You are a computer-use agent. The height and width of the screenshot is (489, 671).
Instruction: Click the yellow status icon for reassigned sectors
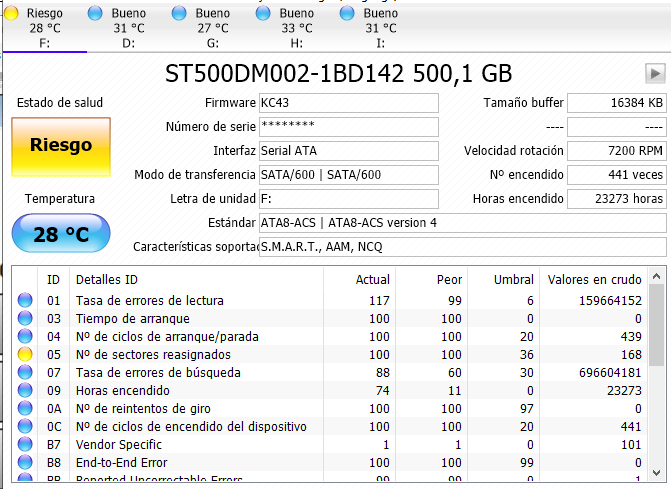click(x=26, y=355)
